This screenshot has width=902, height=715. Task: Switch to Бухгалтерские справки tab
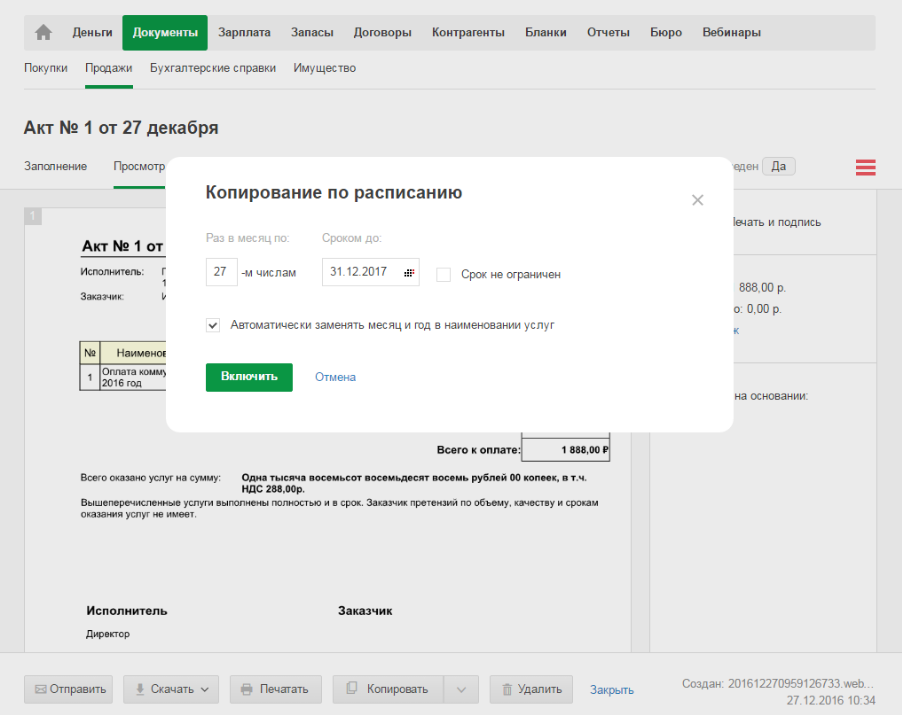pyautogui.click(x=213, y=68)
